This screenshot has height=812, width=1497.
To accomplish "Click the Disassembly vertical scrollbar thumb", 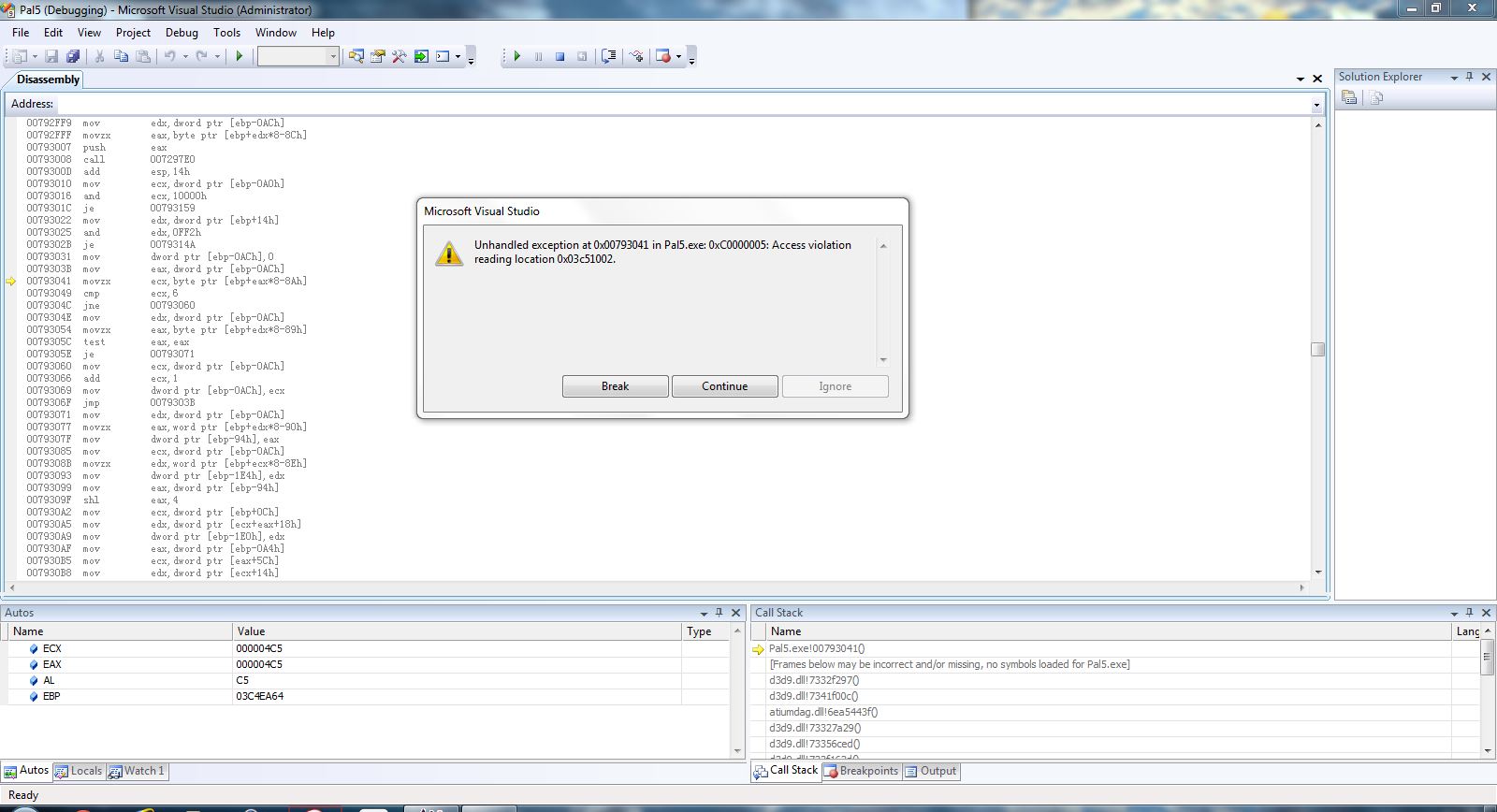I will pos(1317,350).
